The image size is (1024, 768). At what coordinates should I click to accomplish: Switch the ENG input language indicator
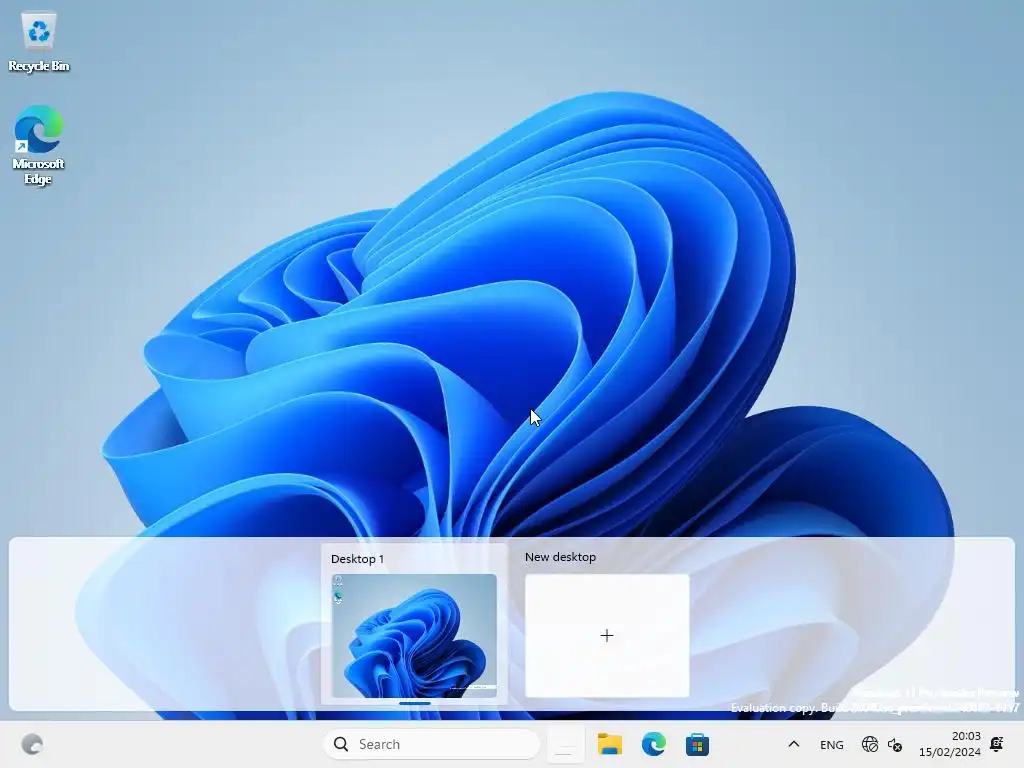click(x=831, y=744)
